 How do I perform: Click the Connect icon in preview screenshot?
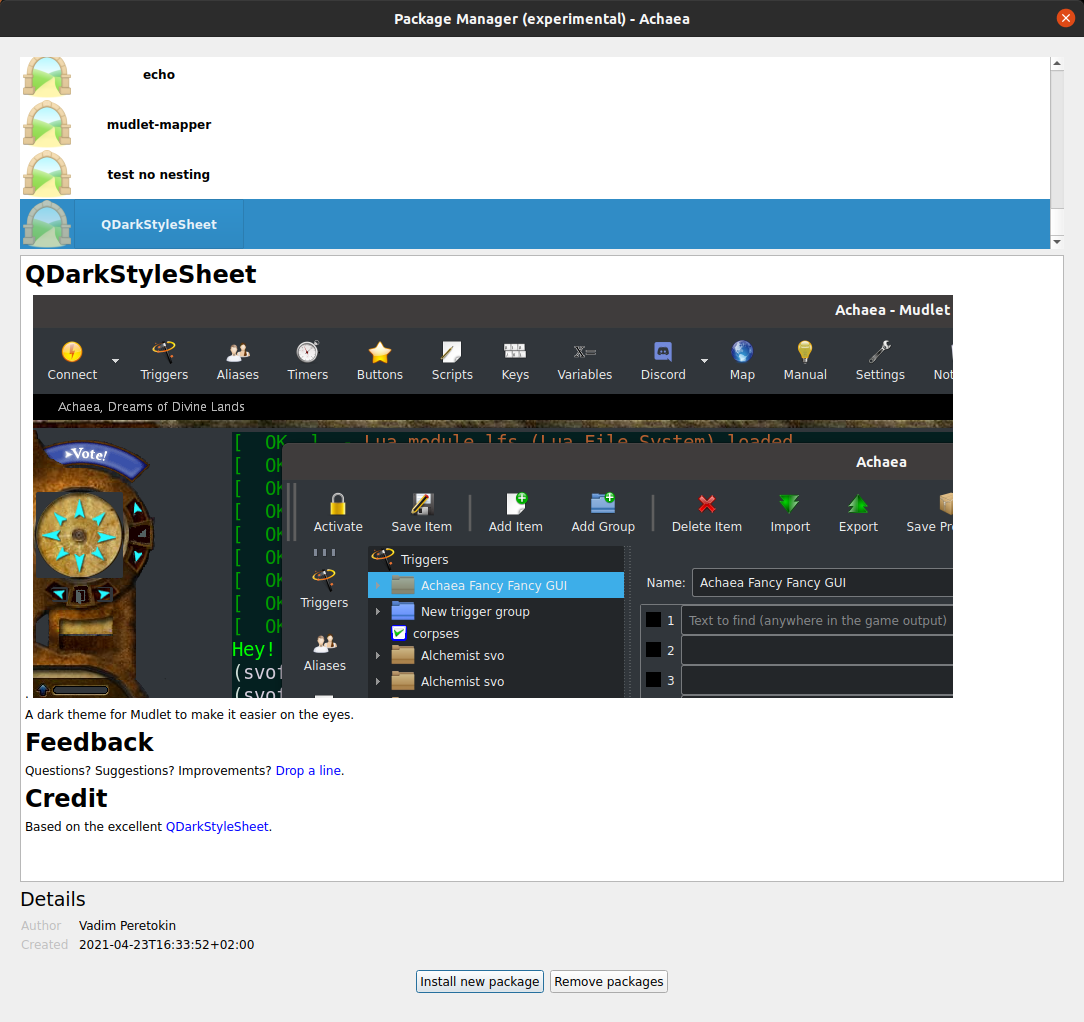[72, 352]
